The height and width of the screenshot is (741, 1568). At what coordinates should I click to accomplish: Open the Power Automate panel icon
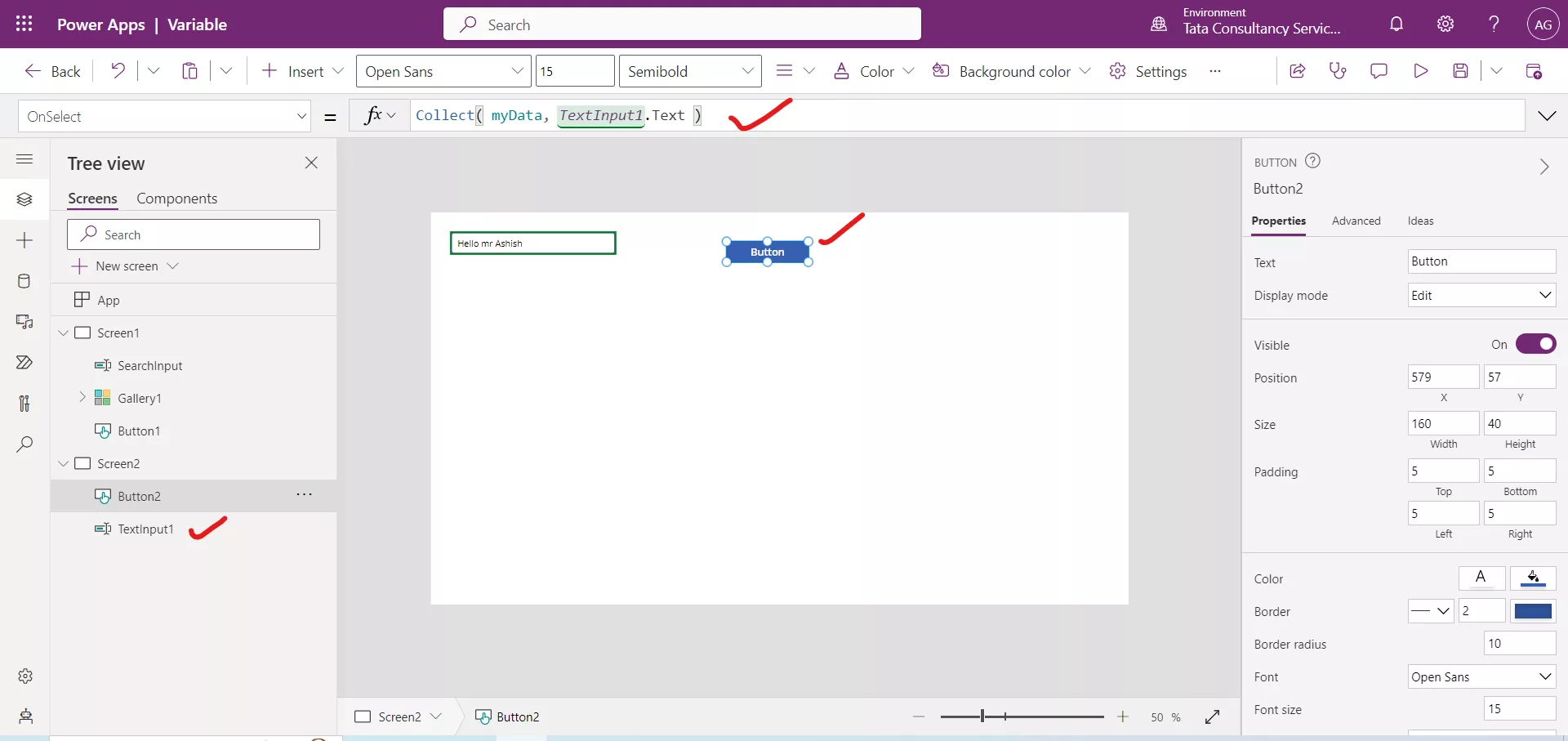(24, 362)
